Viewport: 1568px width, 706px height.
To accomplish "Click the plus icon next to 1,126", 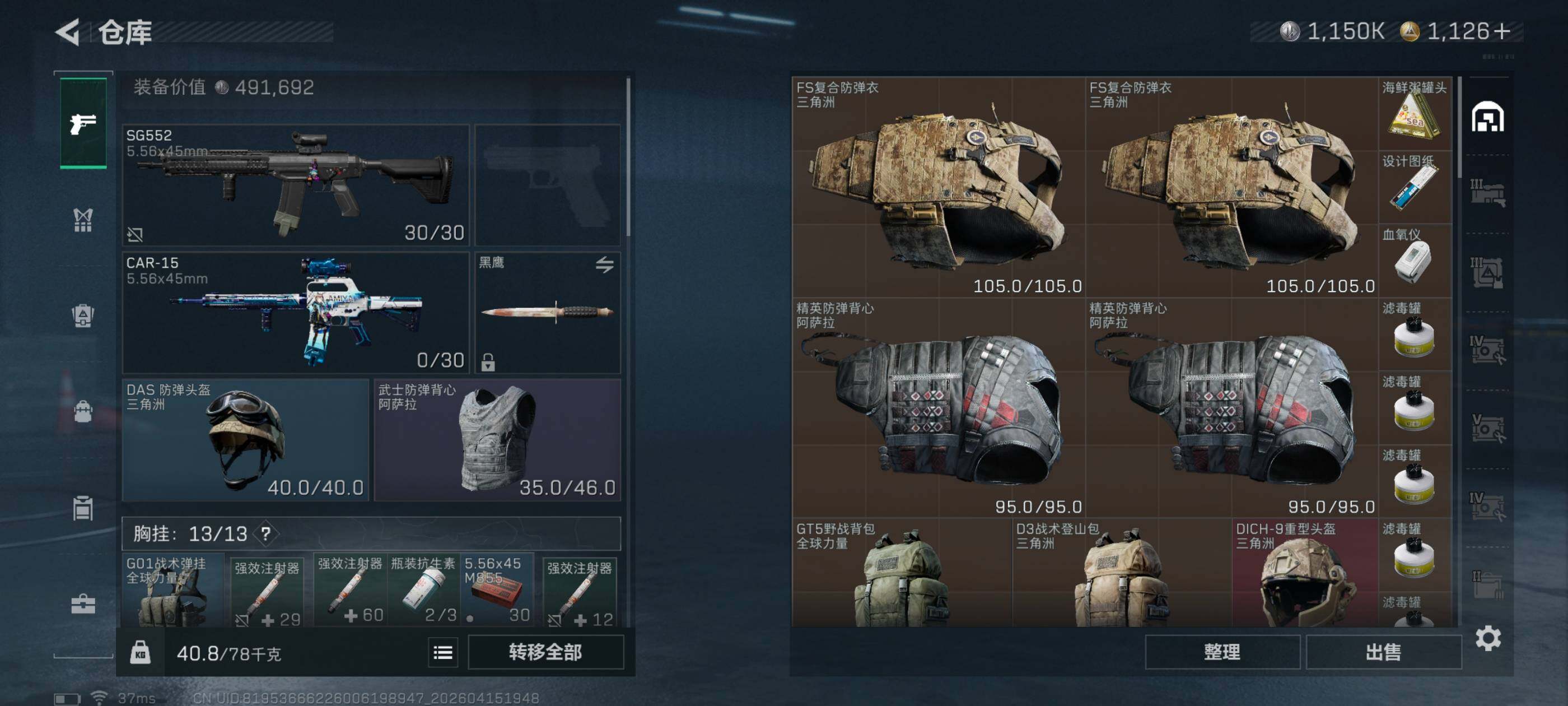I will pyautogui.click(x=1503, y=31).
